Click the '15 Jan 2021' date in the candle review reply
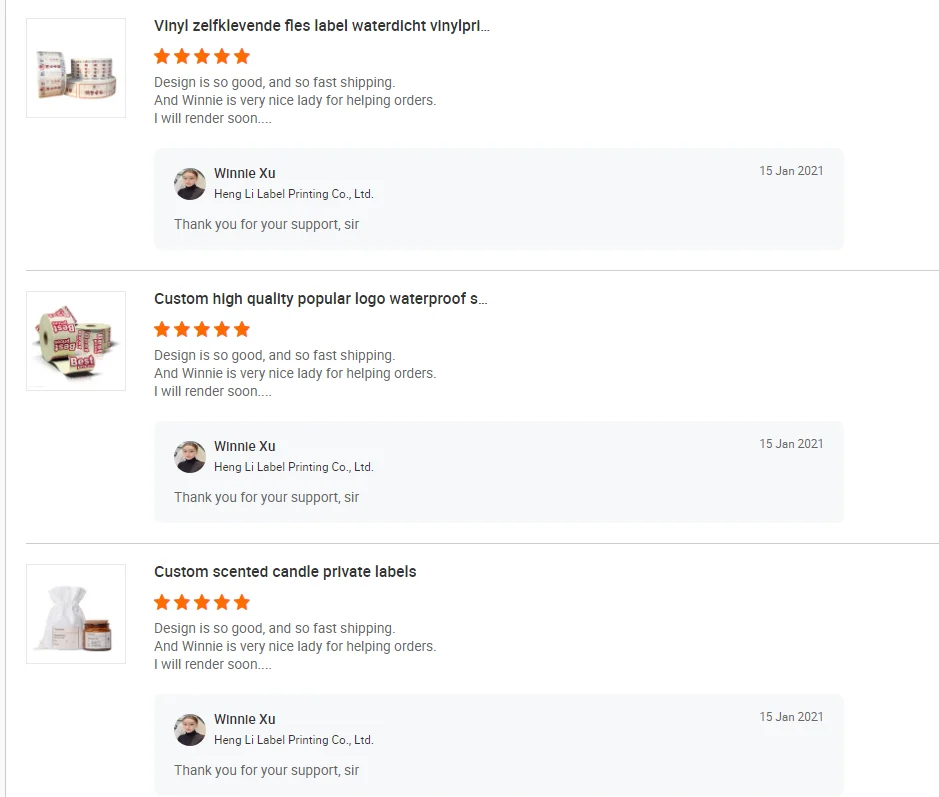 (x=791, y=717)
